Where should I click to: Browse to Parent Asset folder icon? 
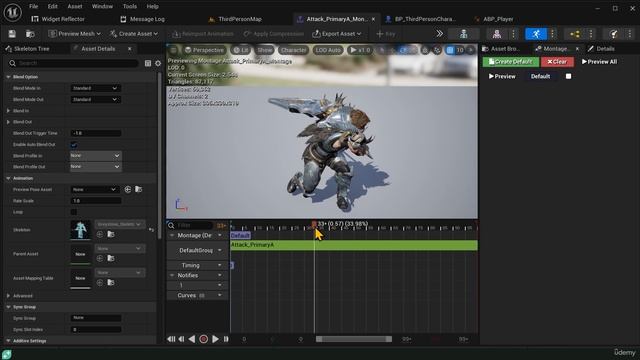tap(111, 258)
